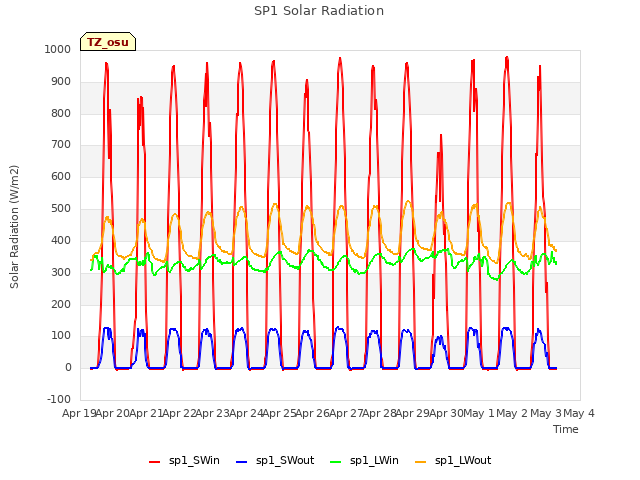
Task: Click the green sp1_LWin legend color marker
Action: point(336,462)
